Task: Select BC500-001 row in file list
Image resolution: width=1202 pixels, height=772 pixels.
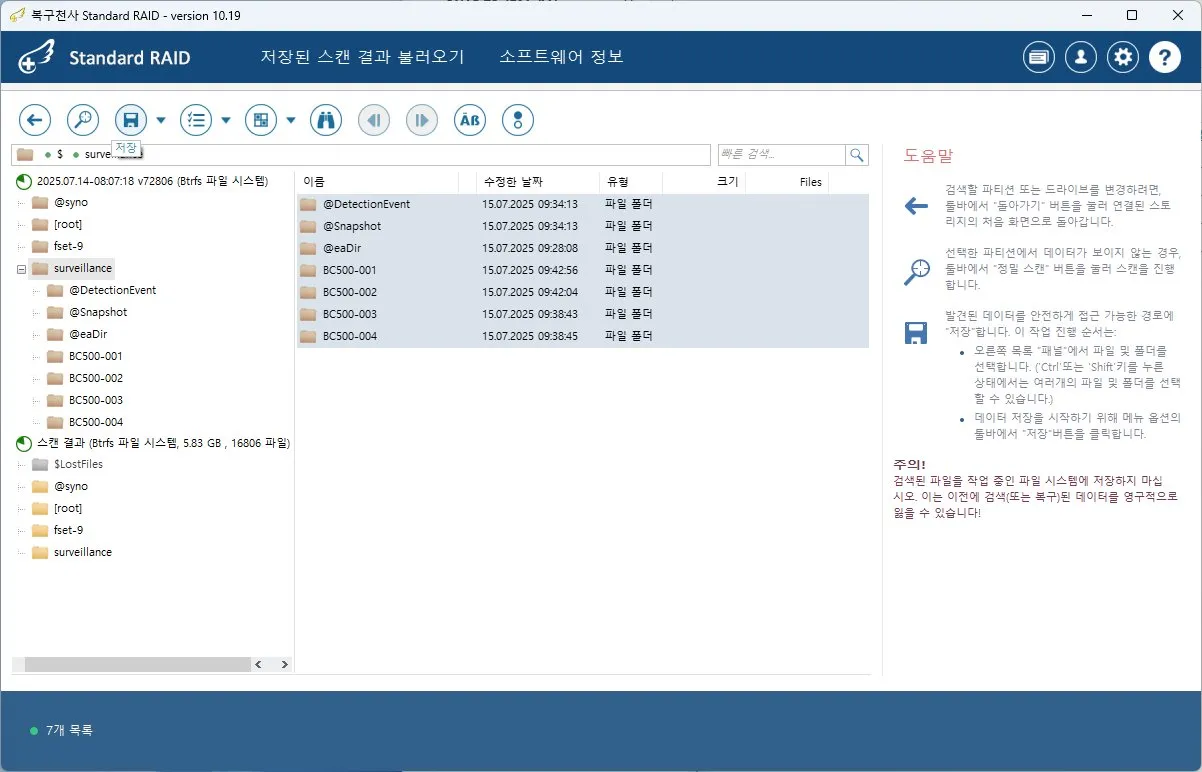Action: tap(583, 270)
